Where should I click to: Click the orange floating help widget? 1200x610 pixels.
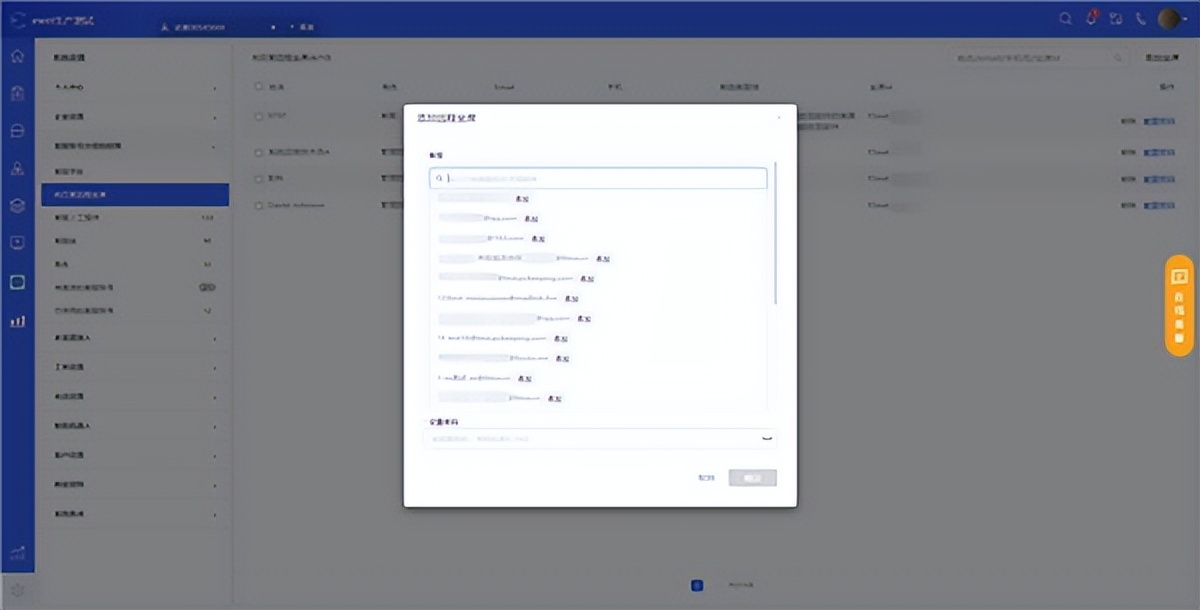tap(1180, 305)
